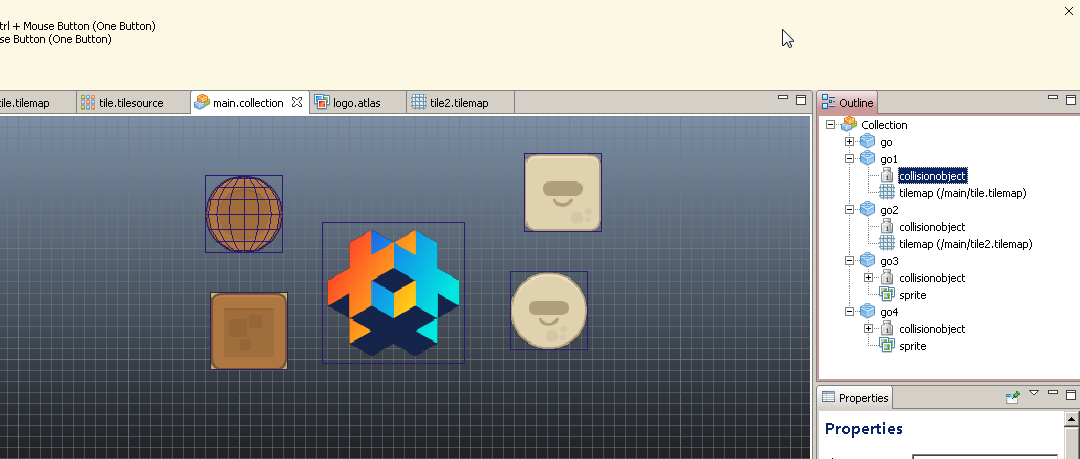Click the logo.atlas tab icon
Image resolution: width=1080 pixels, height=459 pixels.
(322, 103)
